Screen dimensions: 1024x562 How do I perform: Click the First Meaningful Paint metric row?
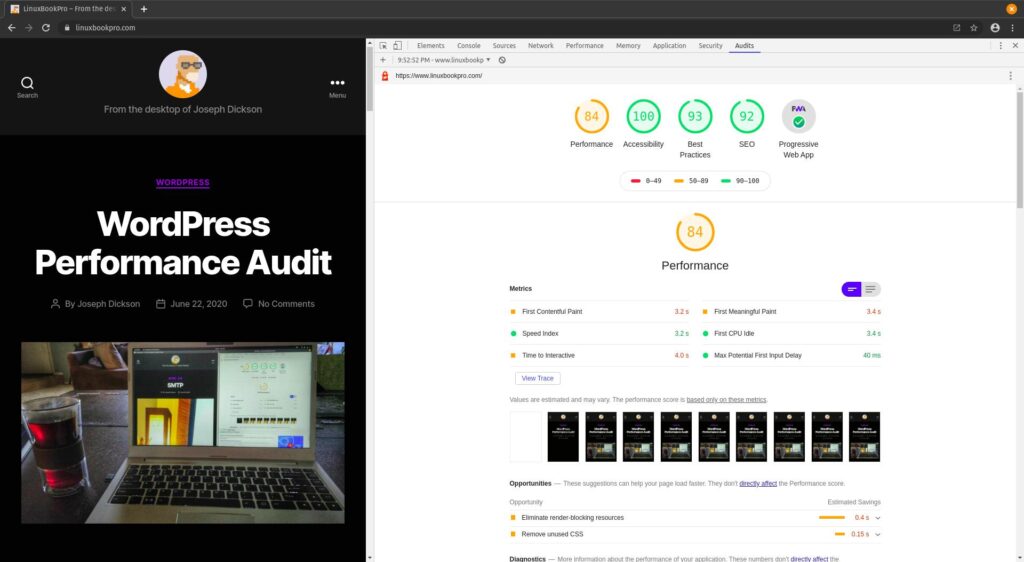coord(792,312)
